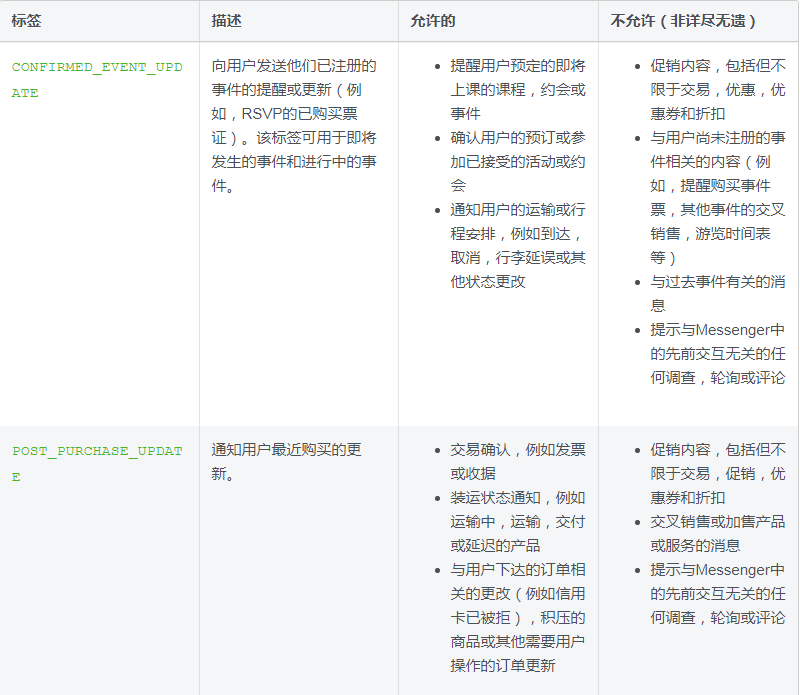Click the 描述 column header
This screenshot has height=695, width=800.
pyautogui.click(x=226, y=21)
